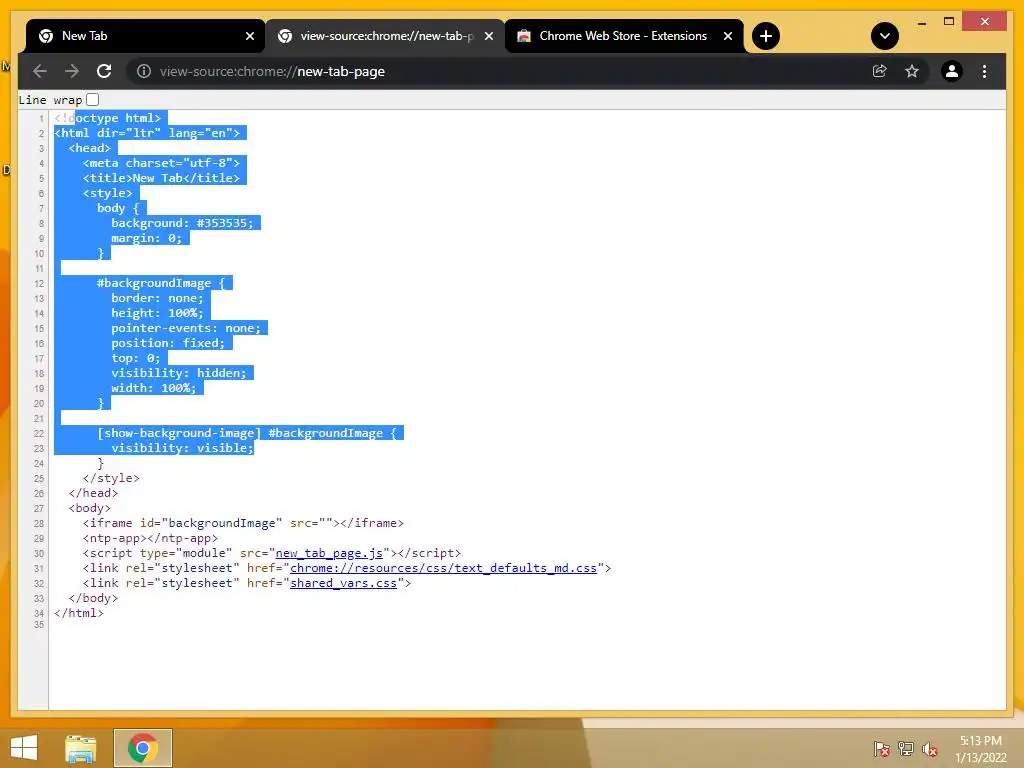The height and width of the screenshot is (768, 1024).
Task: Click the 'background: #353535;' line
Action: tap(182, 223)
